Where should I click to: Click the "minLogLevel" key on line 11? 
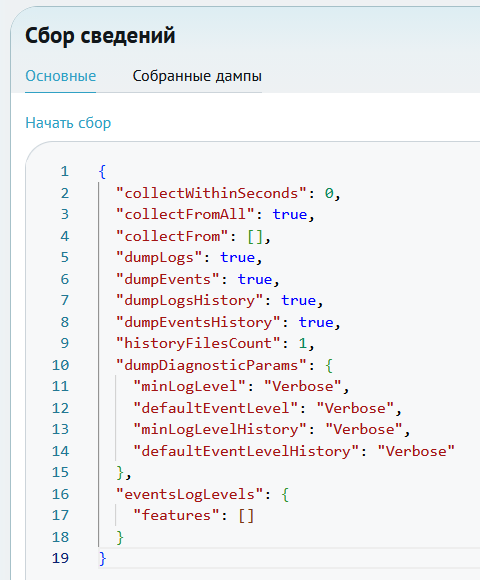(x=190, y=387)
